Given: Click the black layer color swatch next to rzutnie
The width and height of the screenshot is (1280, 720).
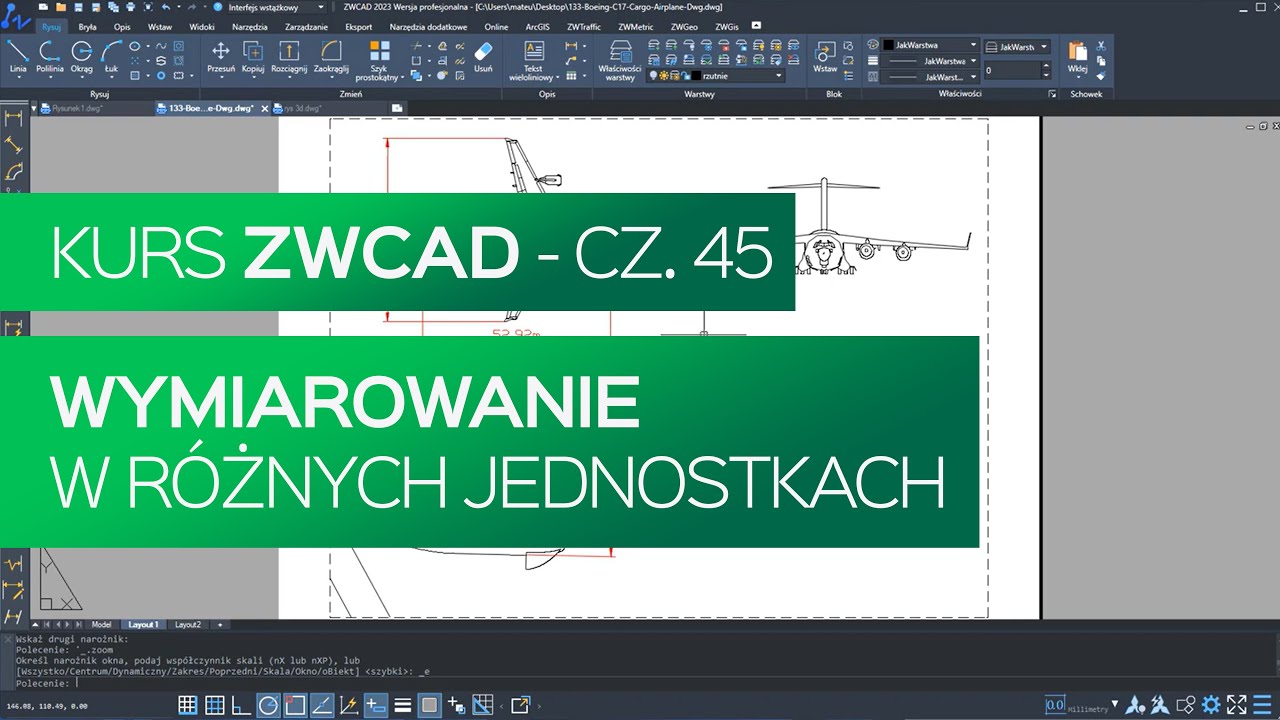Looking at the screenshot, I should [697, 76].
